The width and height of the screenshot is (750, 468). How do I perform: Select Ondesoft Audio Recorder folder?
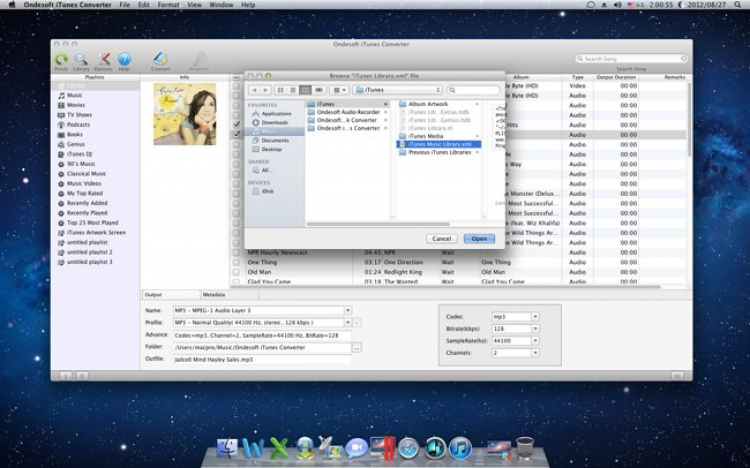(347, 112)
